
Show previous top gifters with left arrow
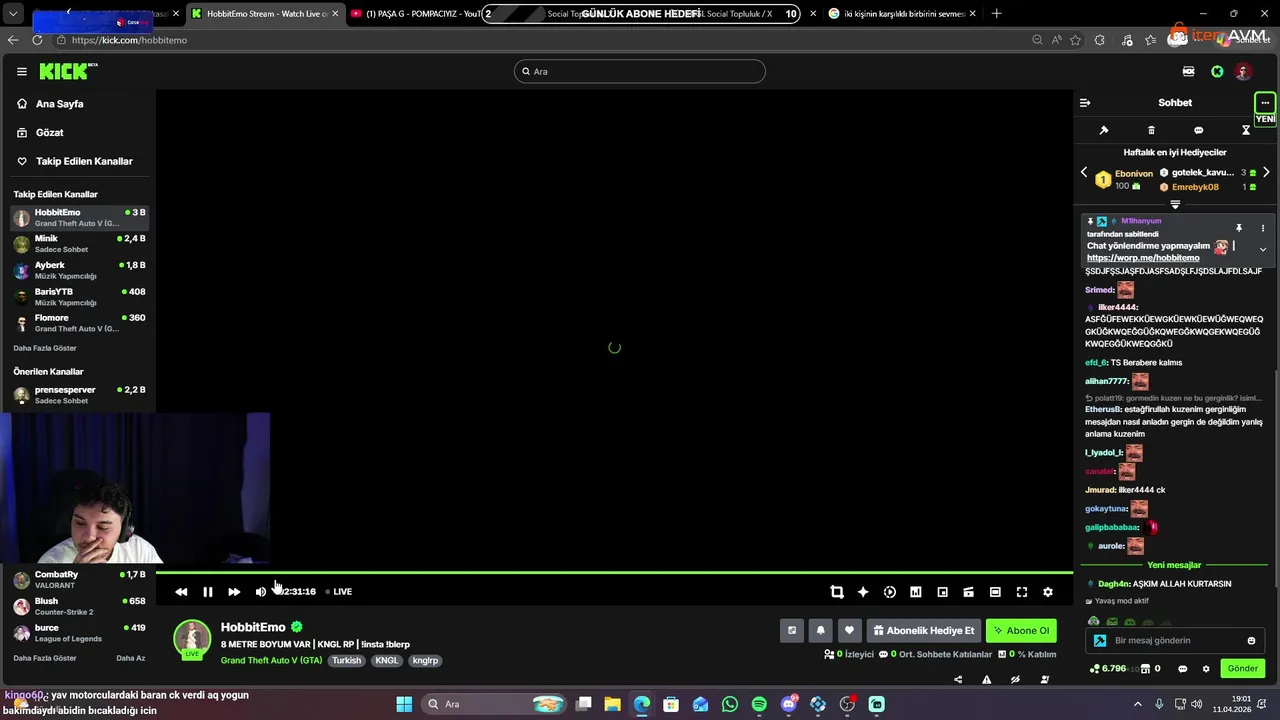(1084, 173)
